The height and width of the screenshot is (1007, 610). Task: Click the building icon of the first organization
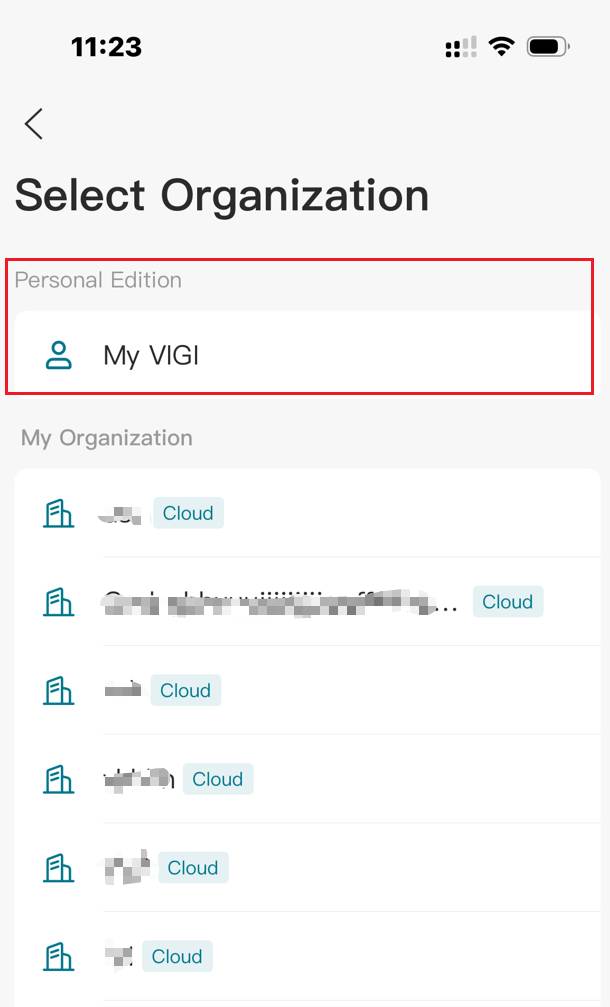[x=58, y=513]
